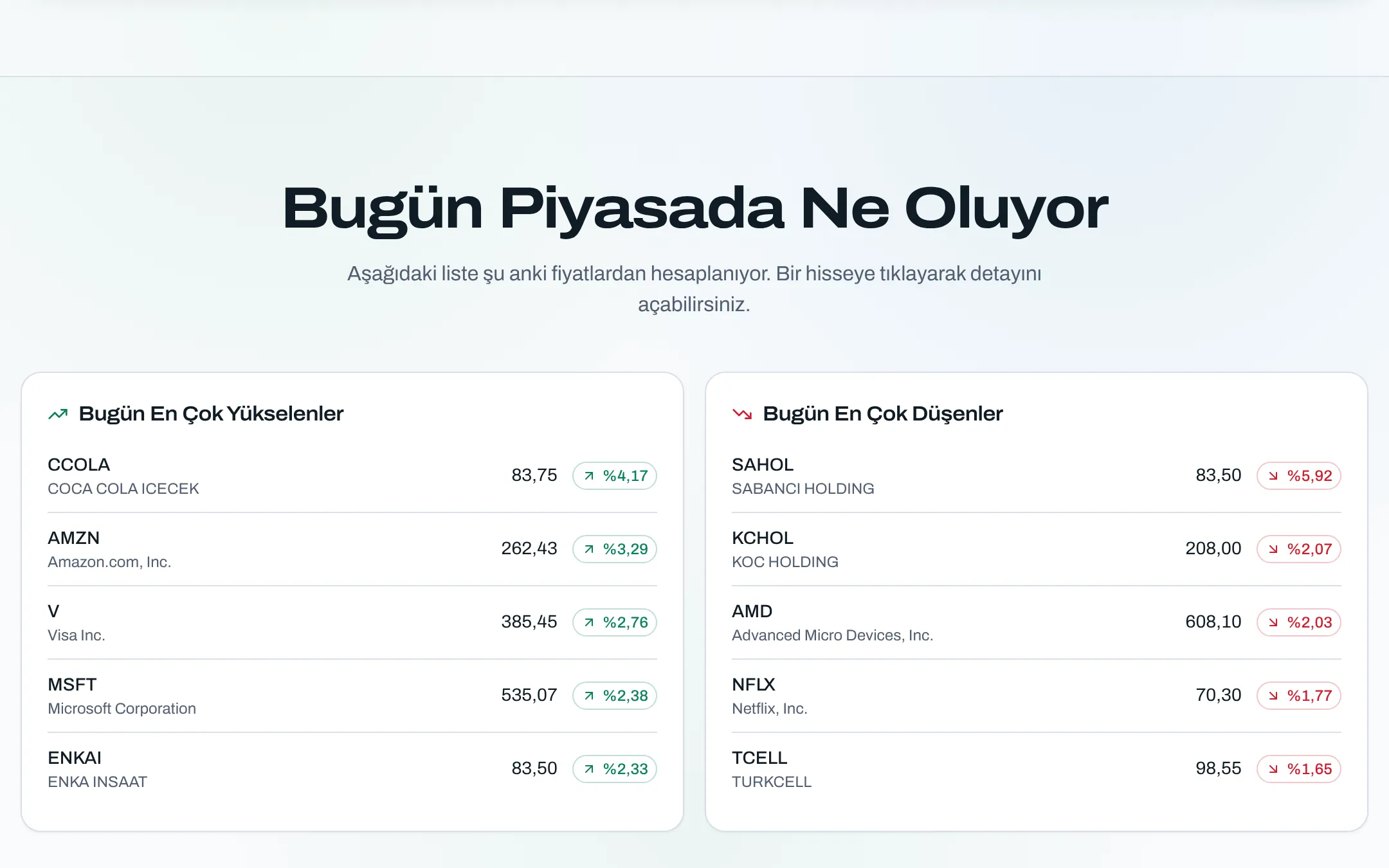This screenshot has width=1389, height=868.
Task: Click the 535,07 price of MSFT
Action: [x=529, y=695]
